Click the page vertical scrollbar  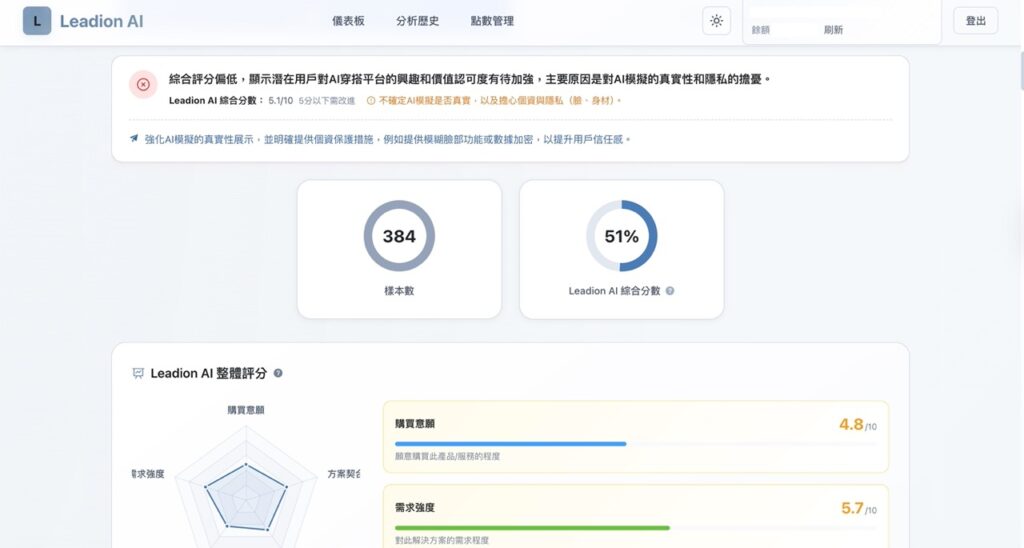tap(1020, 69)
